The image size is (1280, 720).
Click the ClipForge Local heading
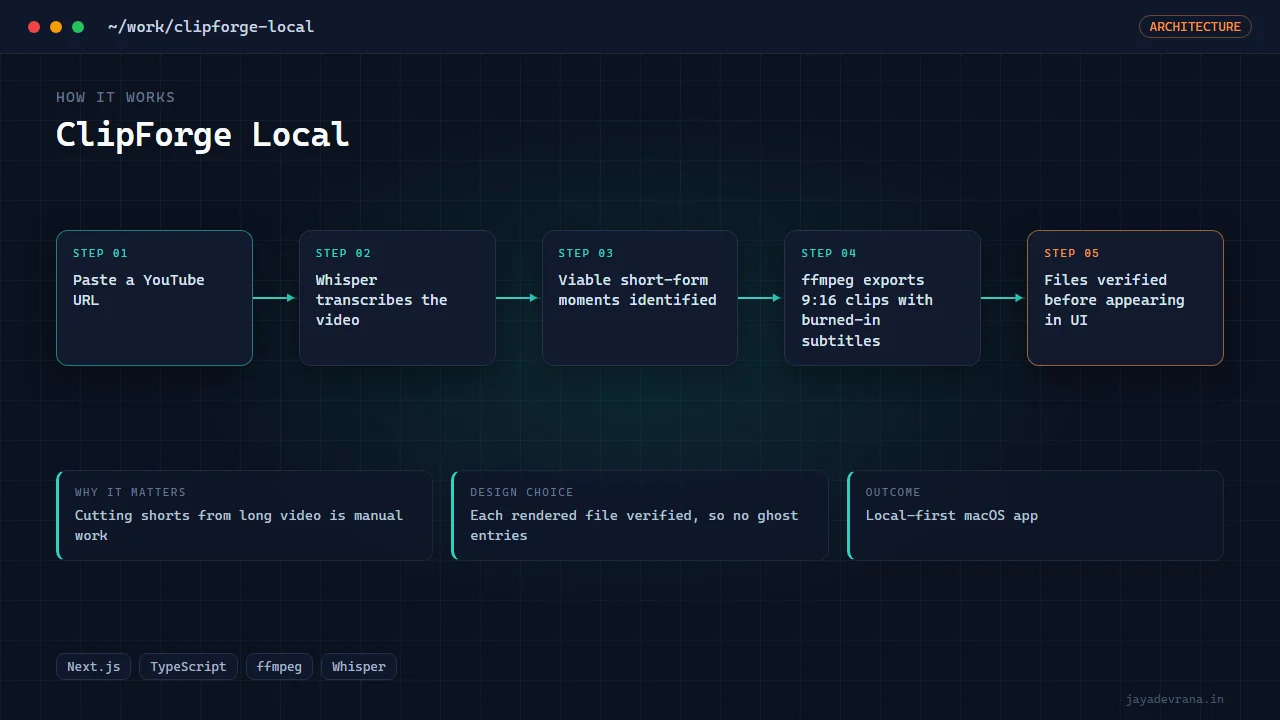tap(202, 134)
